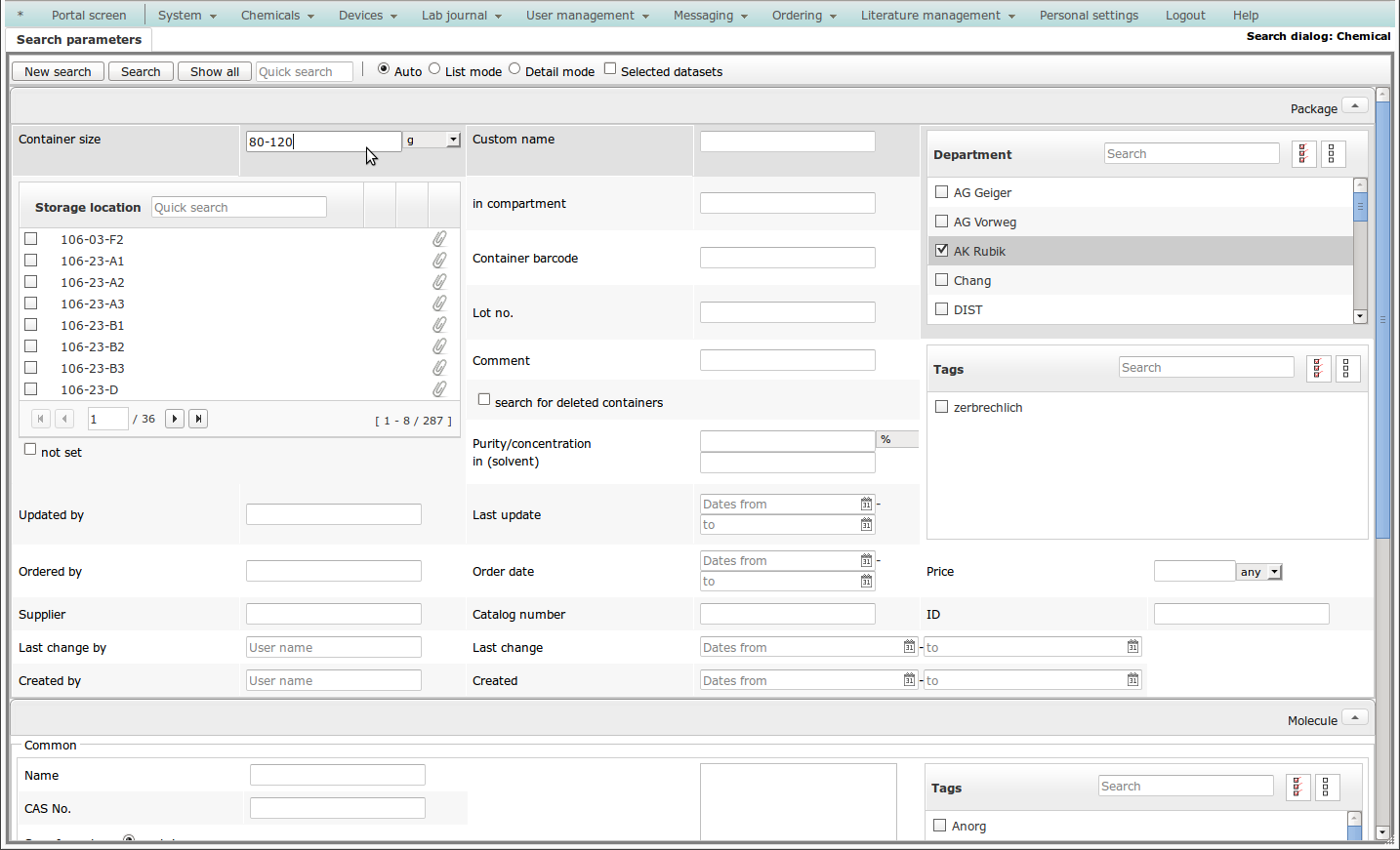
Task: Click the paperclip icon beside 106-23-B1
Action: tap(439, 325)
